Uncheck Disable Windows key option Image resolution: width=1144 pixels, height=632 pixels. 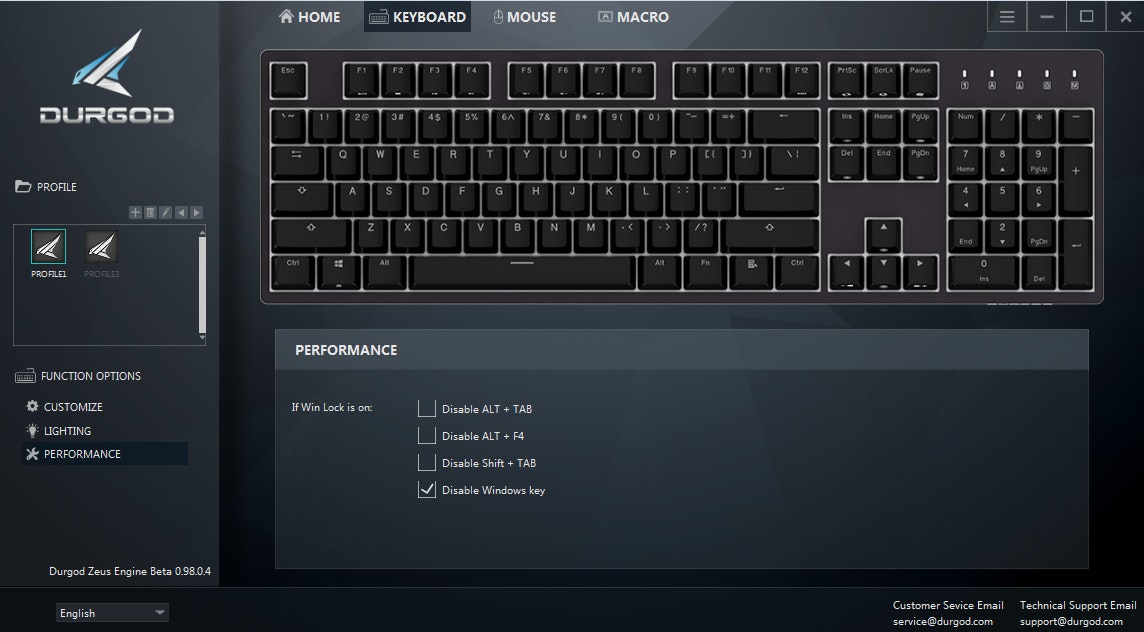pos(427,490)
